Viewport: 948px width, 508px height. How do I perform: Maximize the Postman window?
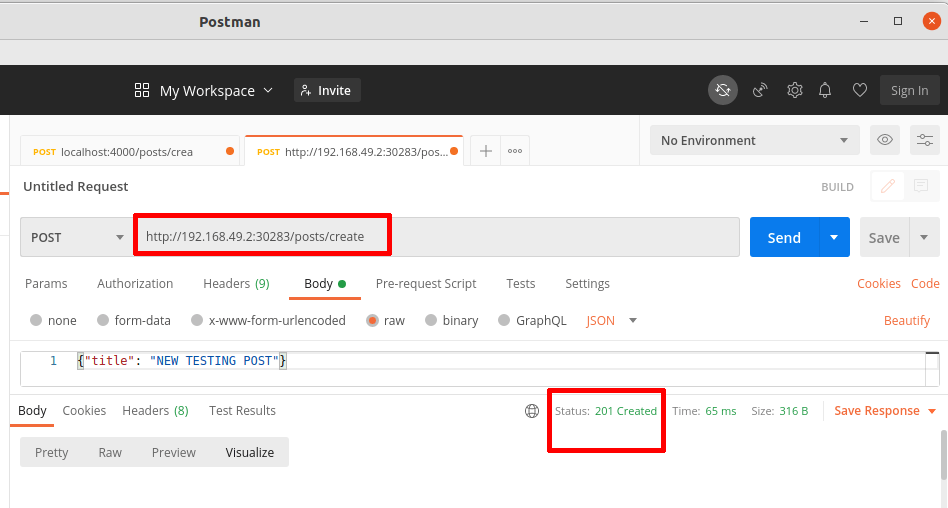coord(898,21)
